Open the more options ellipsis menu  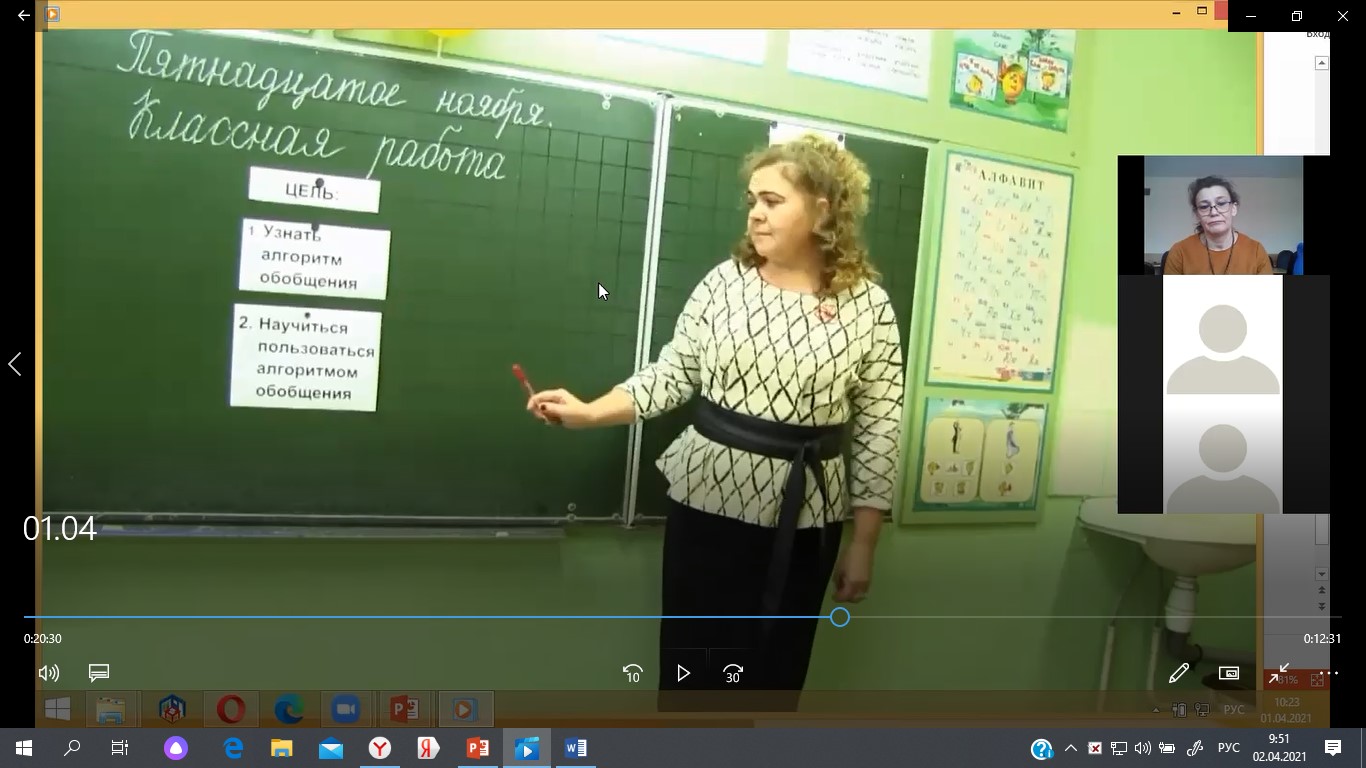click(x=1329, y=673)
